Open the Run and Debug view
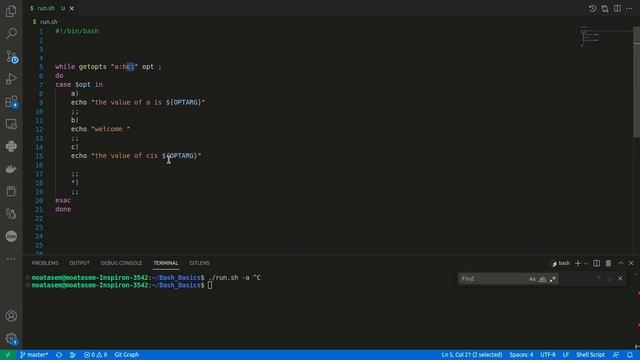The height and width of the screenshot is (360, 640). pos(11,79)
